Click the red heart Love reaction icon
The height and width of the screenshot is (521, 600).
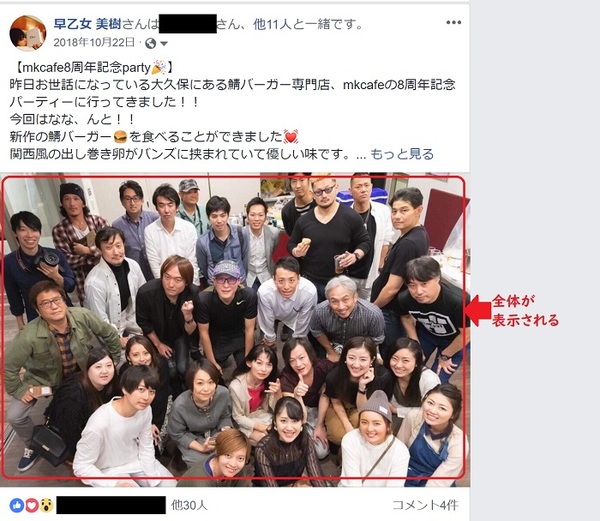[31, 505]
